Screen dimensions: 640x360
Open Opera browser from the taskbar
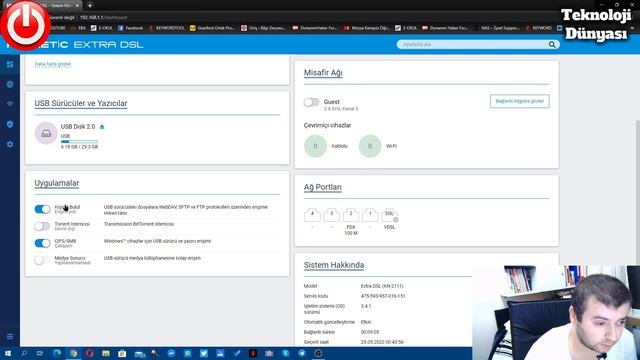[x=89, y=353]
